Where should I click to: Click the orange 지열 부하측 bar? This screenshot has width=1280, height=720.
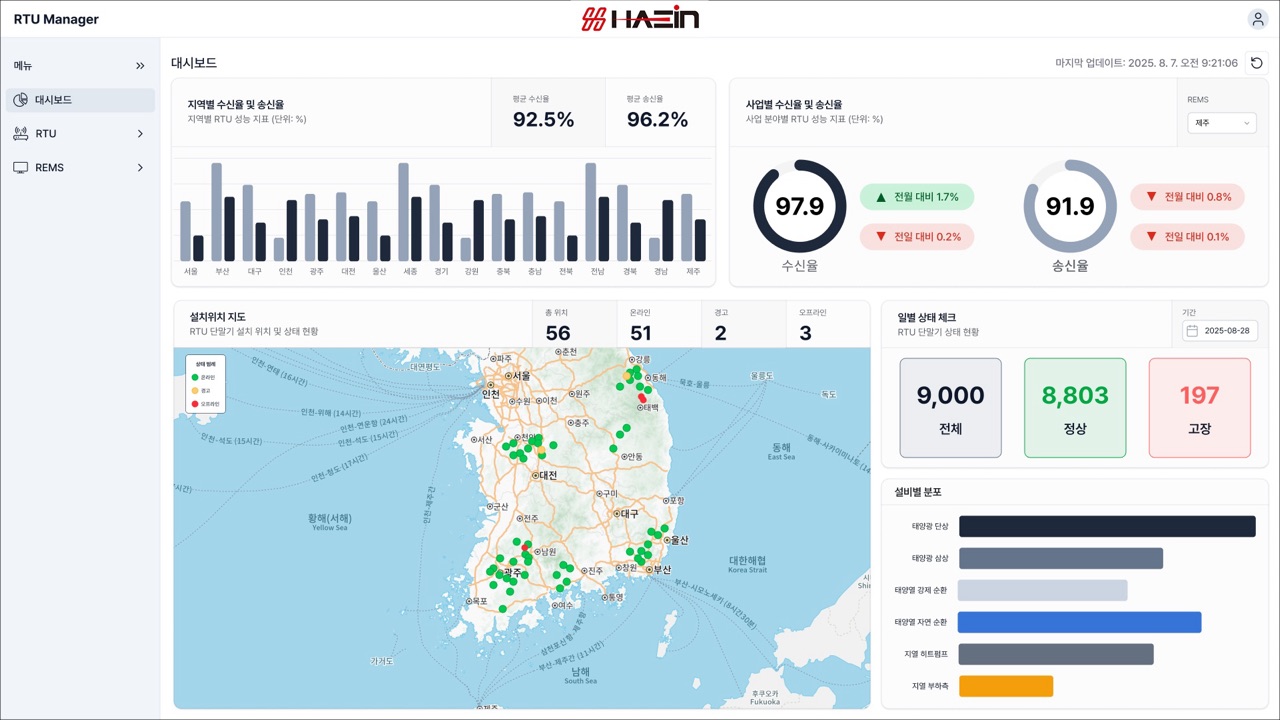(1006, 686)
